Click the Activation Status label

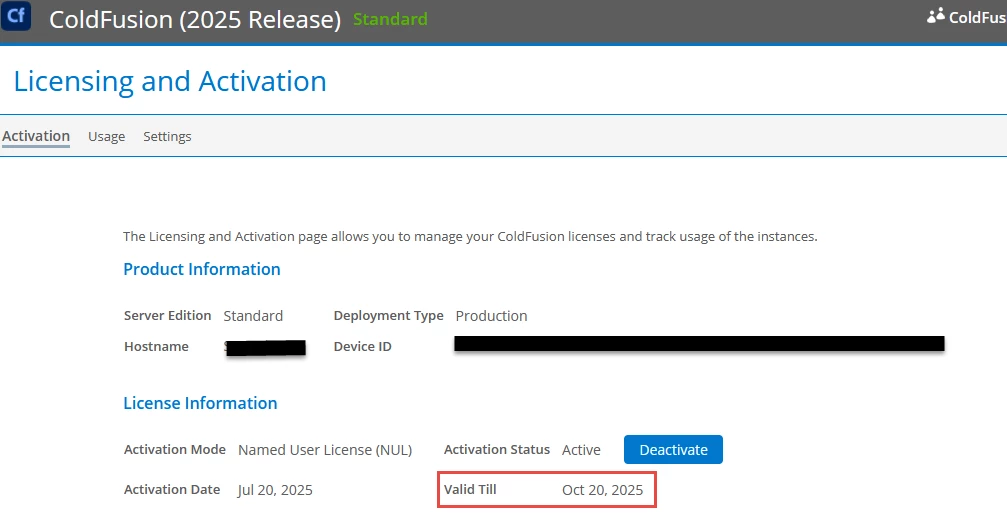tap(496, 449)
